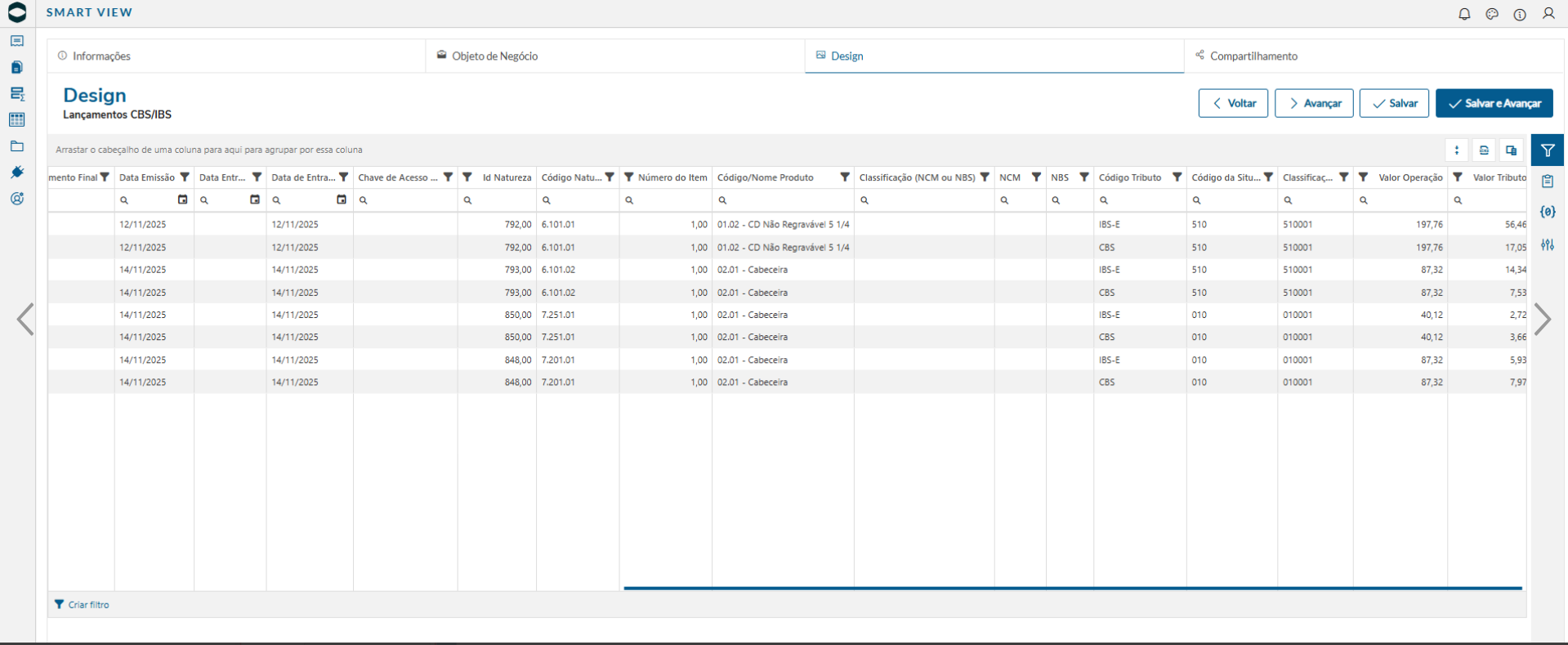Click the Salvar e Avançar button
Screen dimensions: 1568x645
pyautogui.click(x=1494, y=103)
